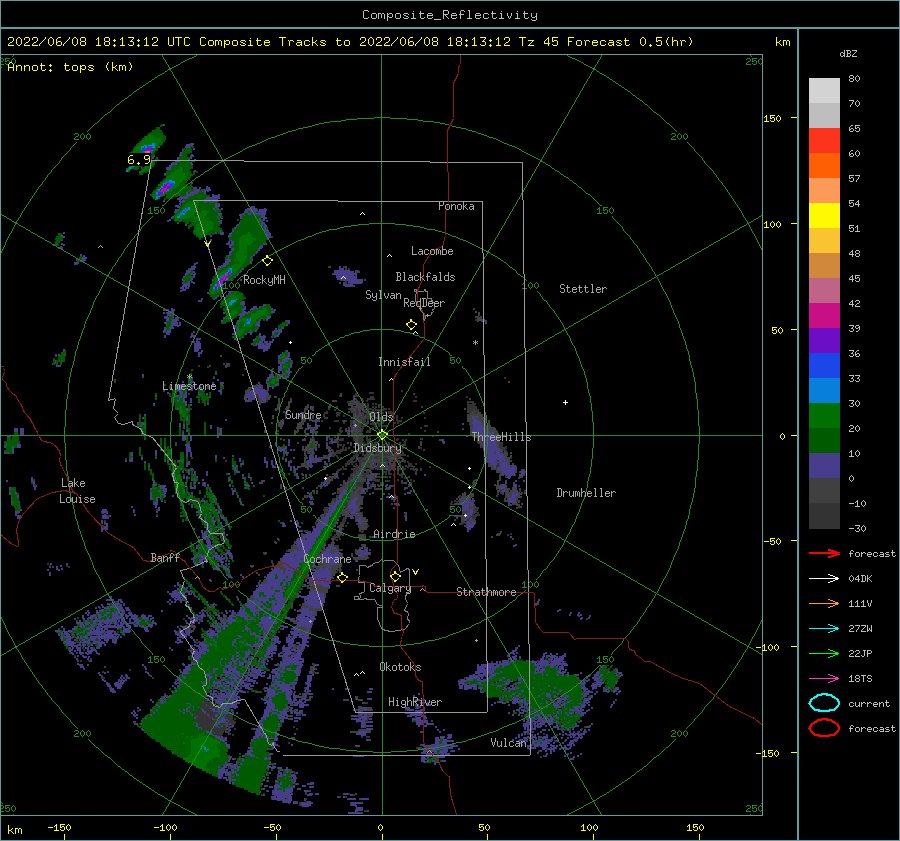Click the yellow diamond marker below Cochrane
900x841 pixels.
click(x=342, y=577)
